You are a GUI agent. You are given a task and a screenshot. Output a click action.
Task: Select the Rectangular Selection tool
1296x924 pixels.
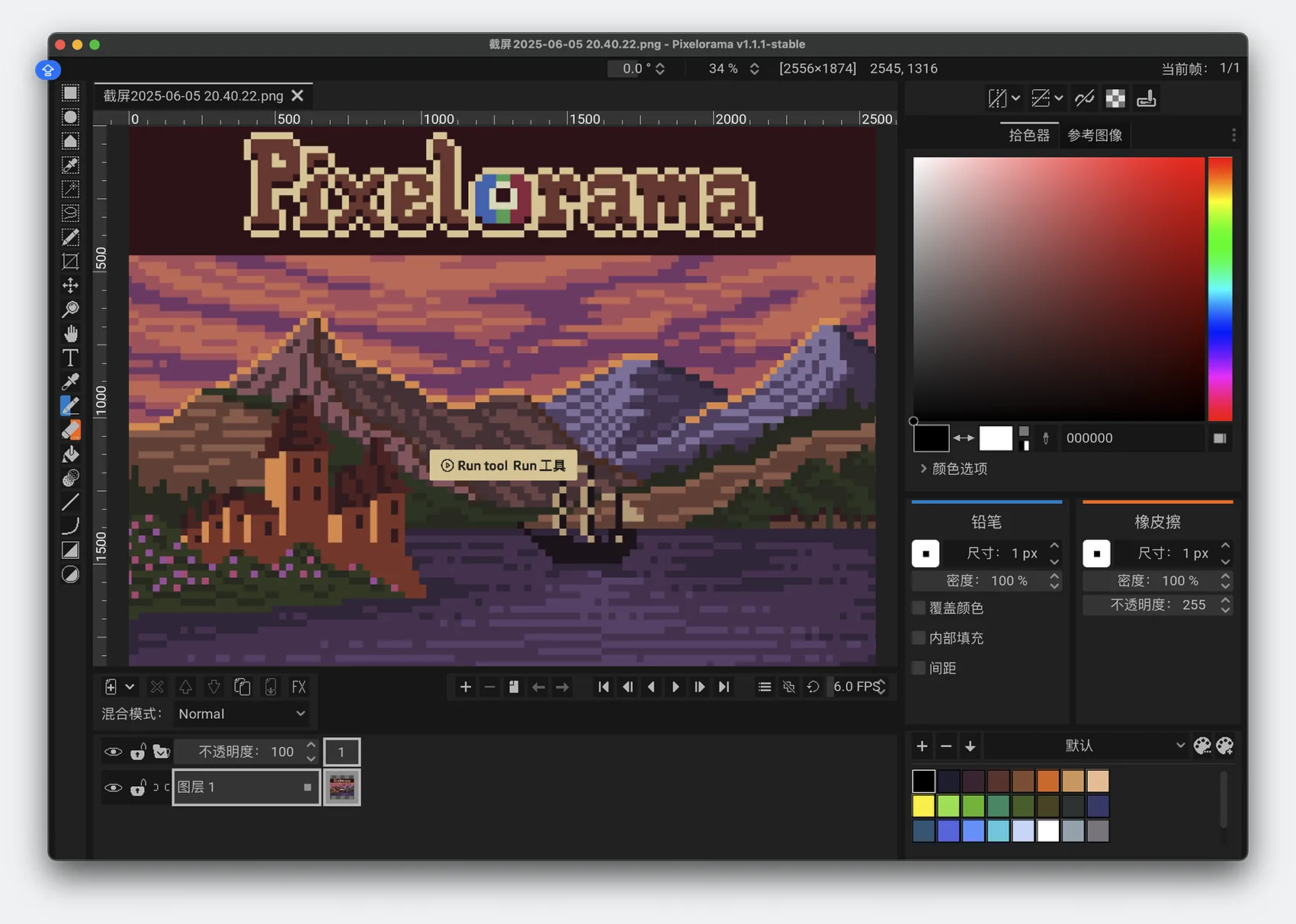pyautogui.click(x=70, y=93)
